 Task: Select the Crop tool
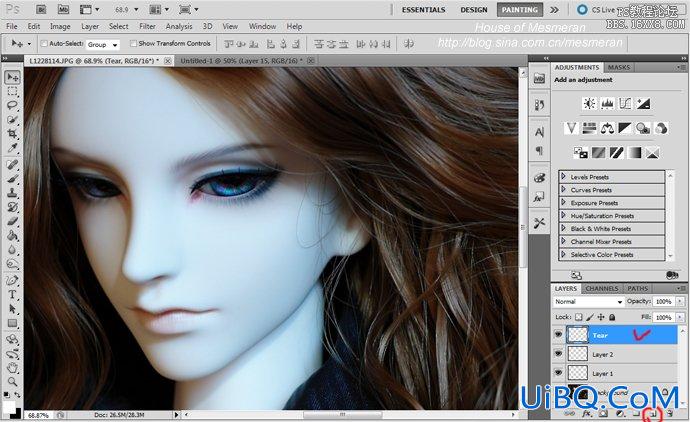(12, 134)
